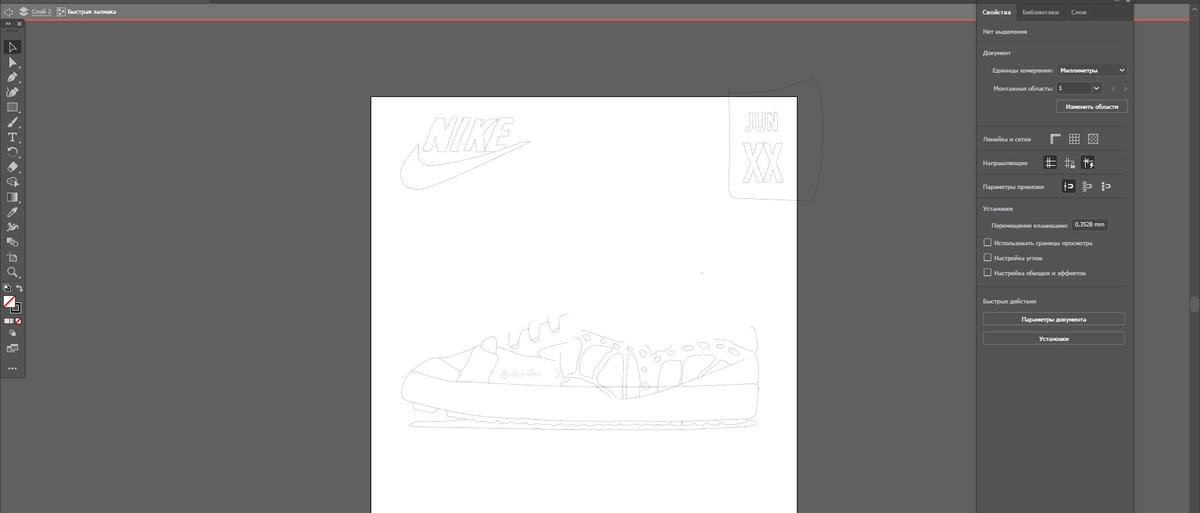Select the Rotate tool
1200x513 pixels.
pos(13,152)
